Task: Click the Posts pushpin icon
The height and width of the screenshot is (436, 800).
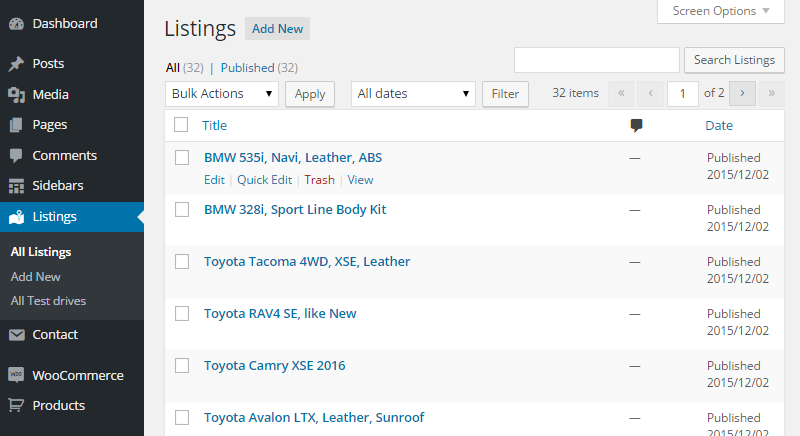Action: point(16,64)
